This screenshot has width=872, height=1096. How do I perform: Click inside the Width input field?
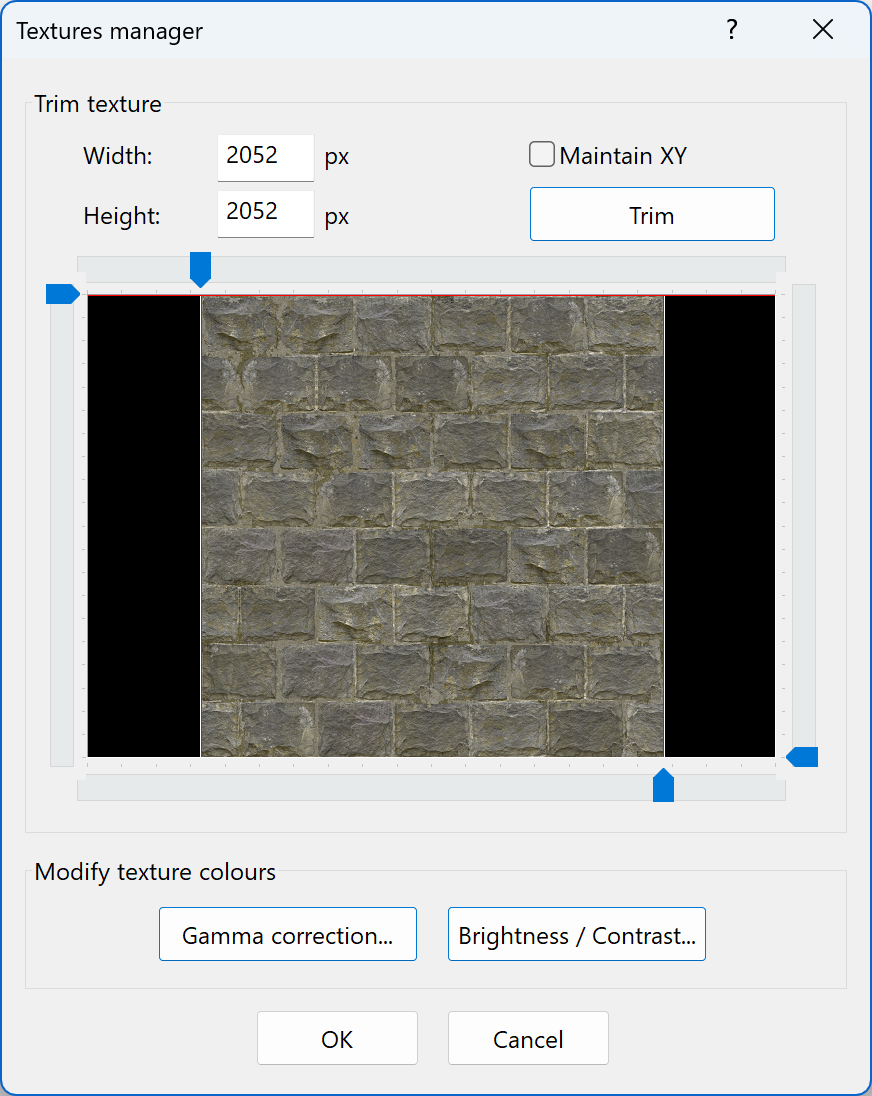[x=265, y=157]
